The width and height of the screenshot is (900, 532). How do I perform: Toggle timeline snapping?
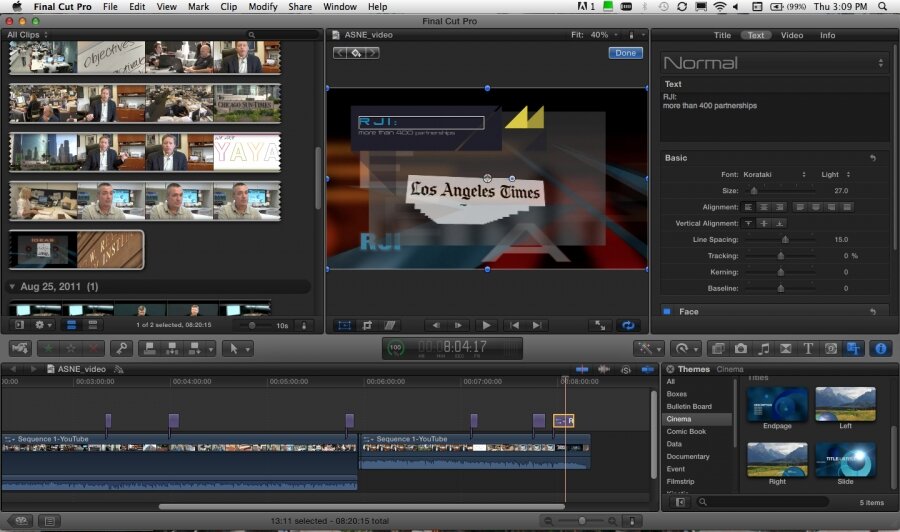coord(647,369)
